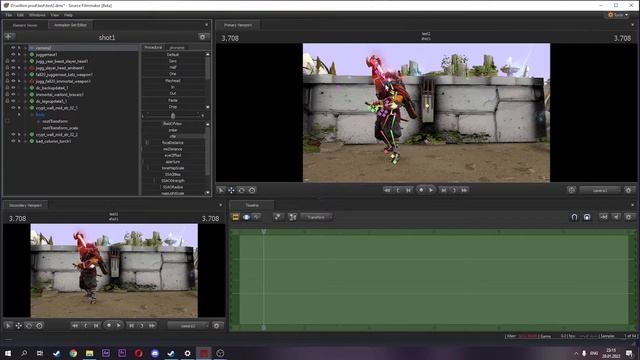Open the Windows menu
The height and width of the screenshot is (360, 640).
point(37,15)
